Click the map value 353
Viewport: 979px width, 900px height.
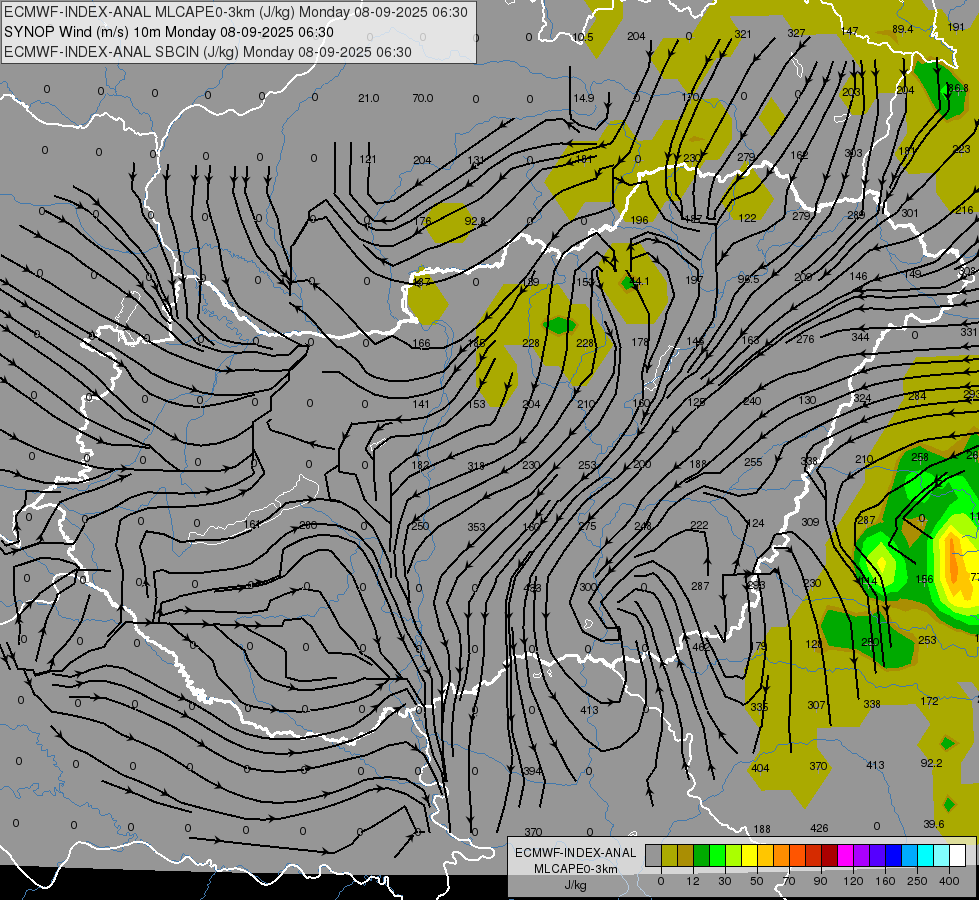[x=476, y=527]
